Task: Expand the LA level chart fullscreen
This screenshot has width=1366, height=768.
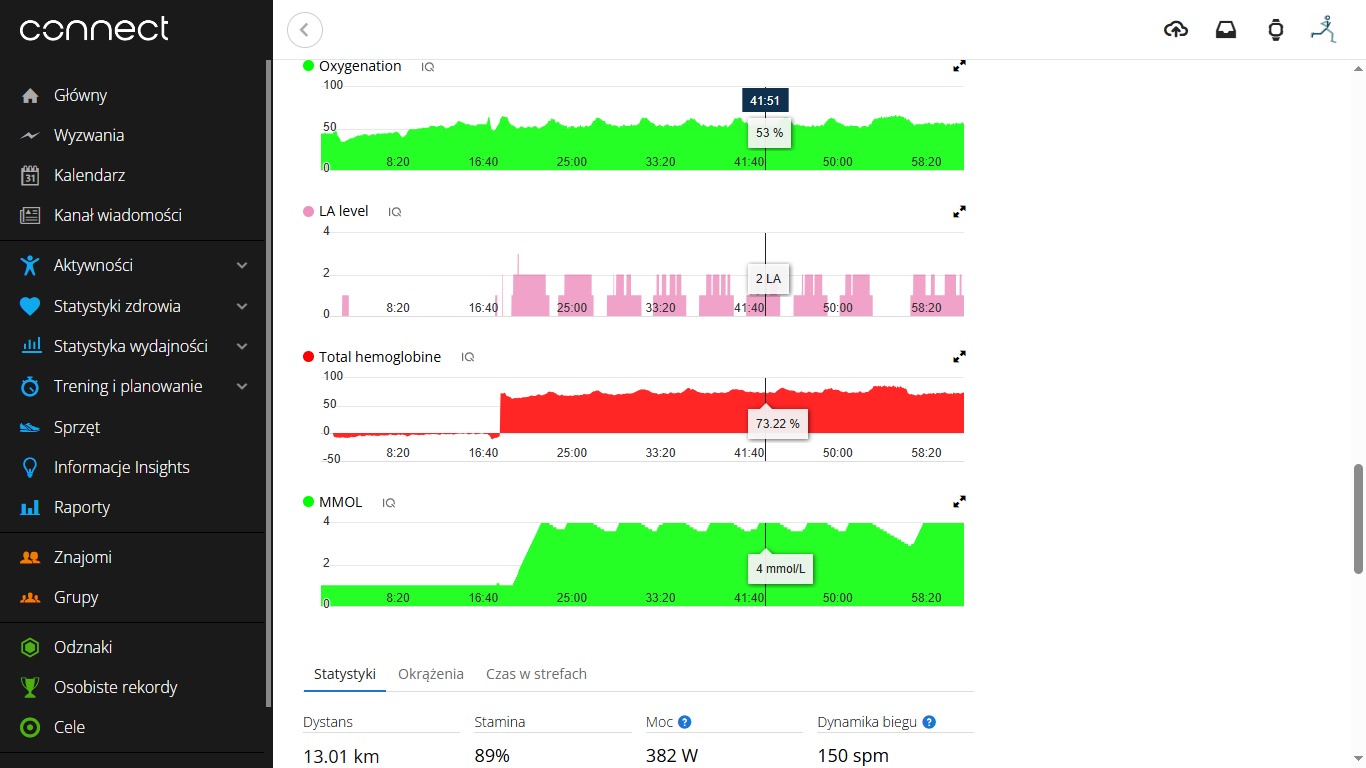Action: (x=959, y=212)
